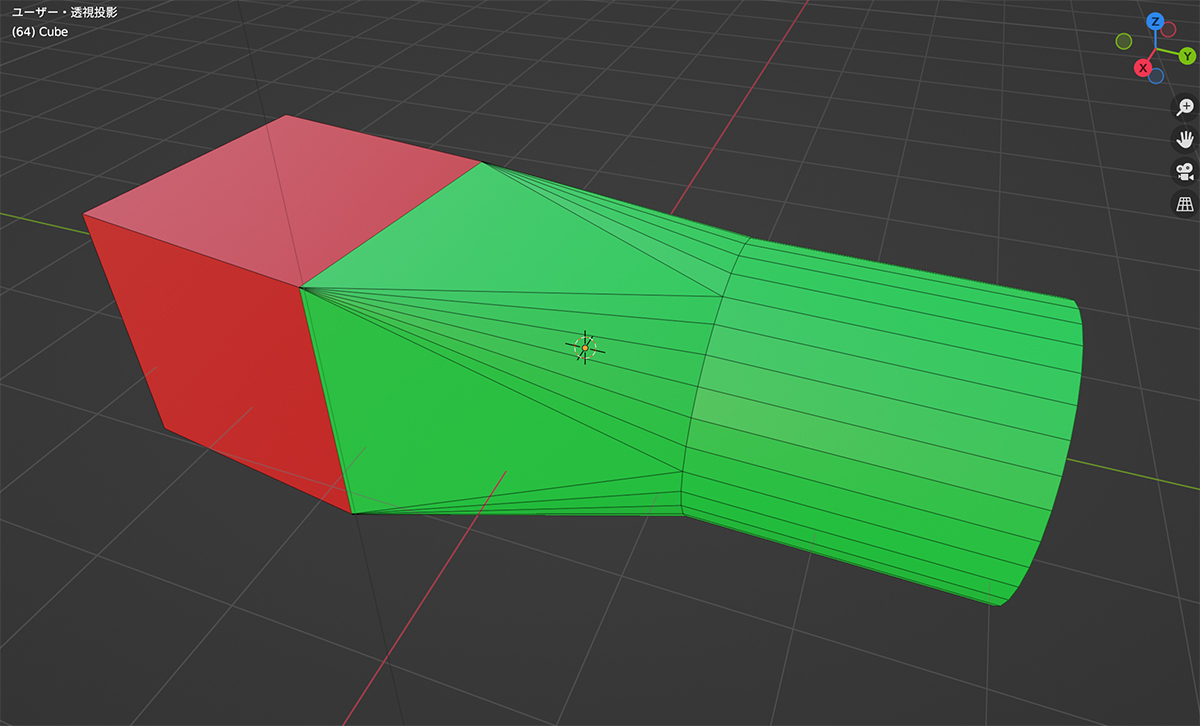Click the 3D cursor on the mesh

coord(585,347)
